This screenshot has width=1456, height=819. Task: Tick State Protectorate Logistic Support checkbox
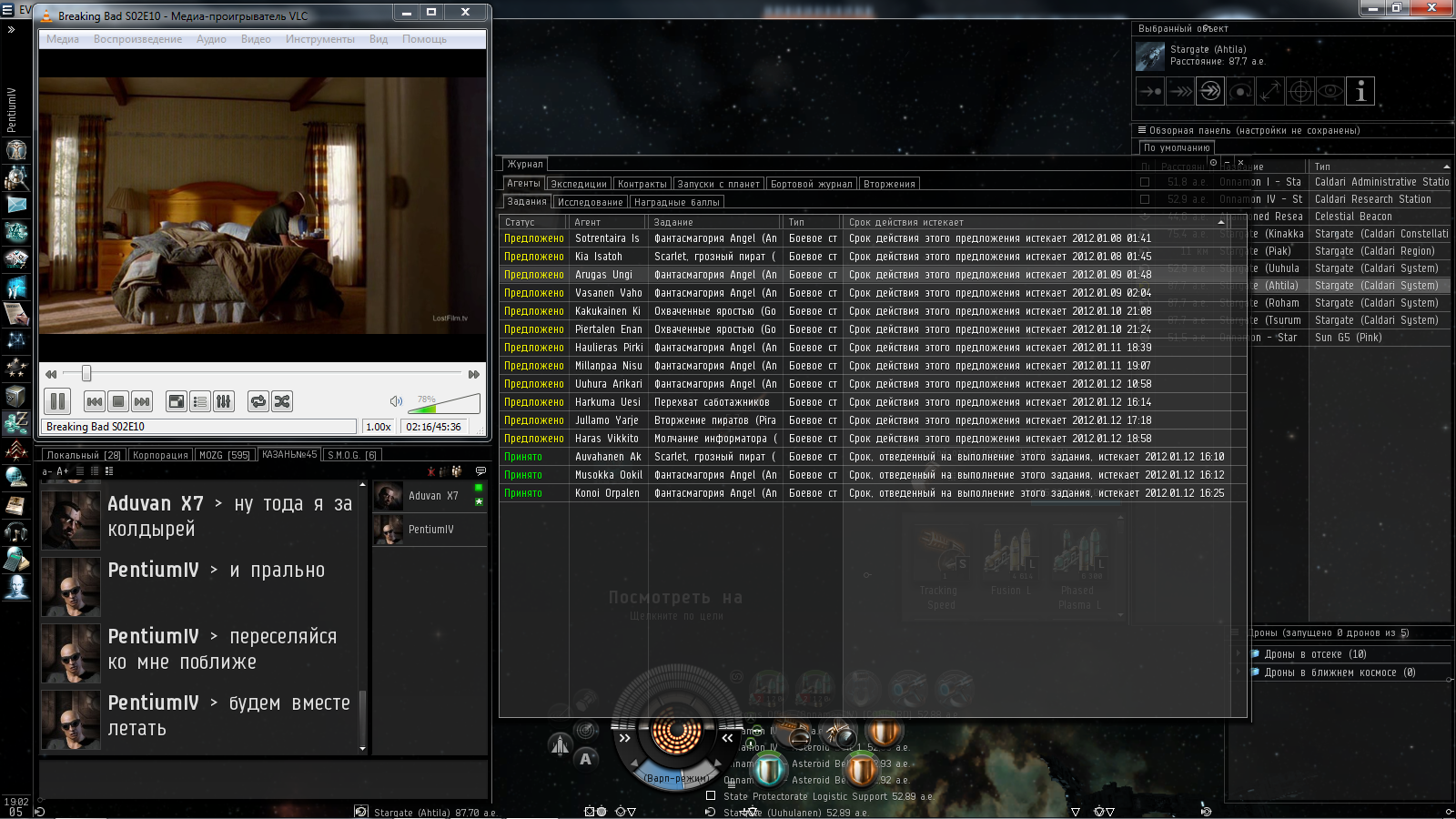pos(711,795)
